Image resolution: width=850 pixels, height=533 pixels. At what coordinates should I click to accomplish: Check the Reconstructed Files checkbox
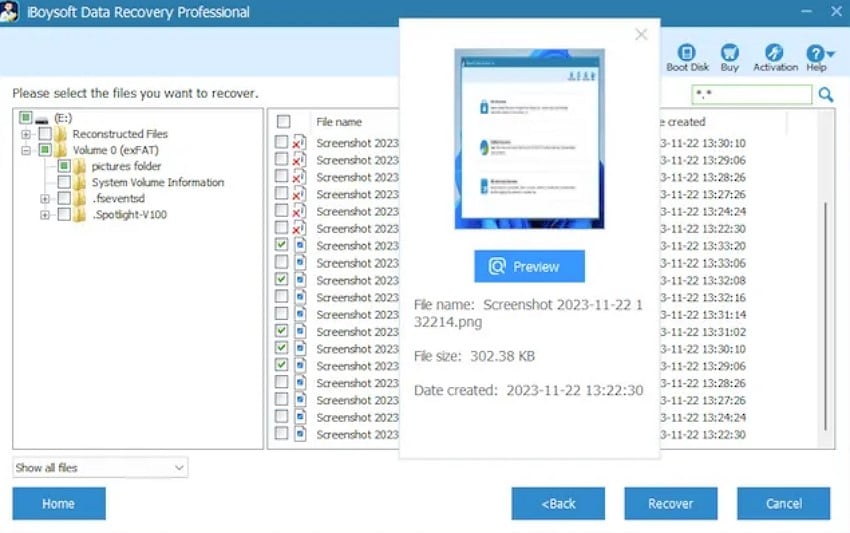pyautogui.click(x=45, y=133)
